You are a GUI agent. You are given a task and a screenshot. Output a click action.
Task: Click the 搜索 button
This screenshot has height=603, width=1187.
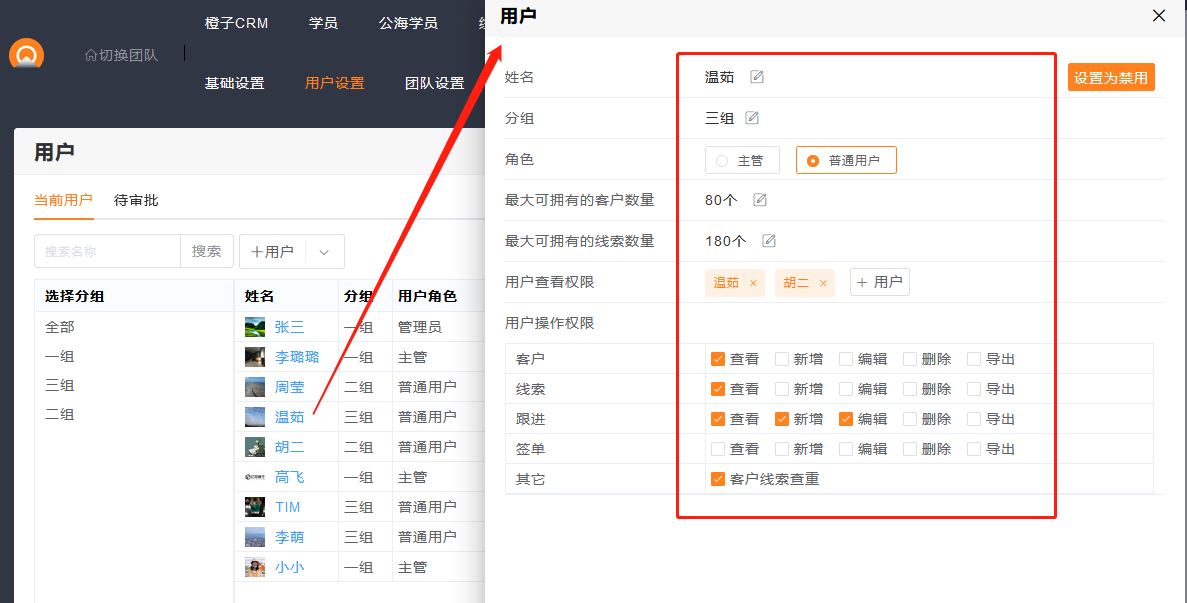click(x=206, y=252)
